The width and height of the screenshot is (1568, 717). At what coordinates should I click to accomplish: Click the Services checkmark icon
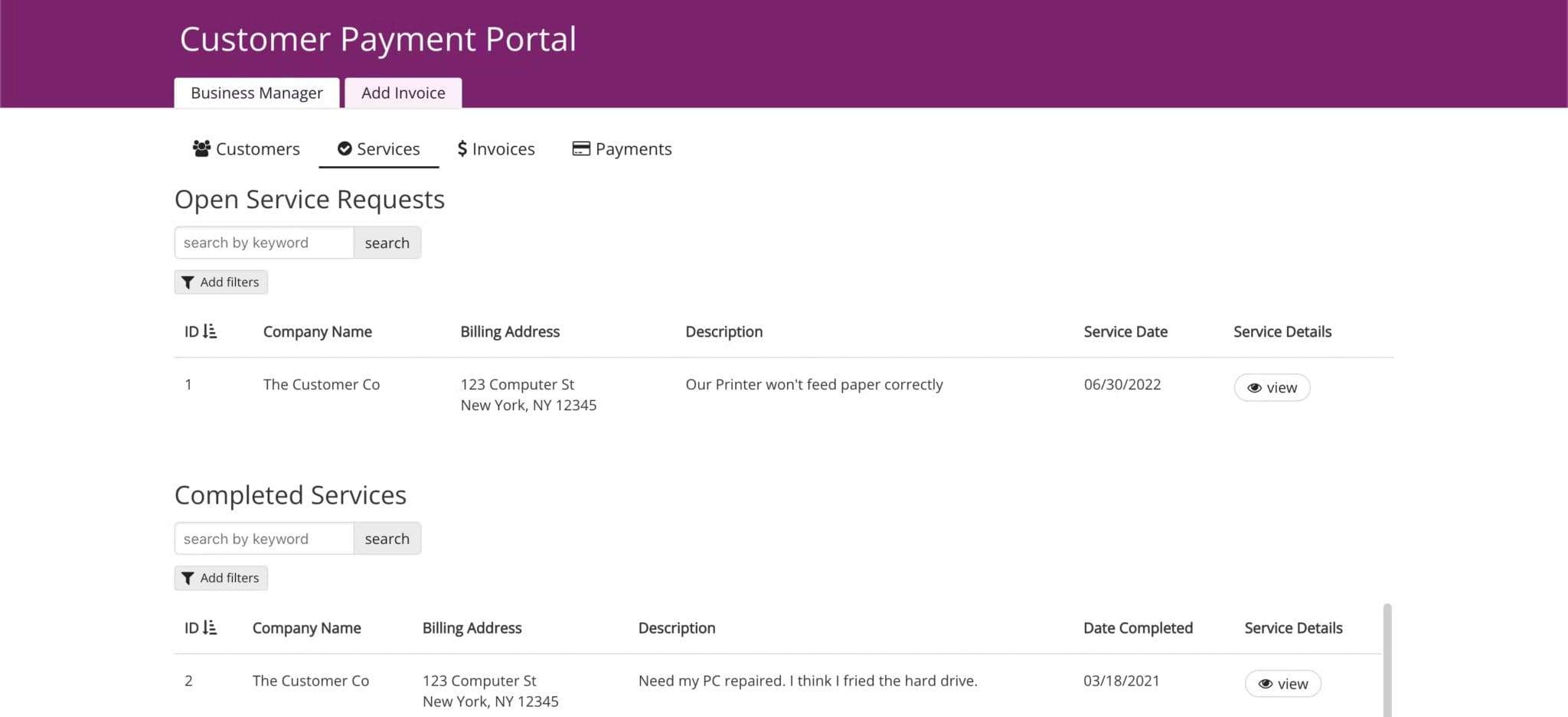coord(345,148)
